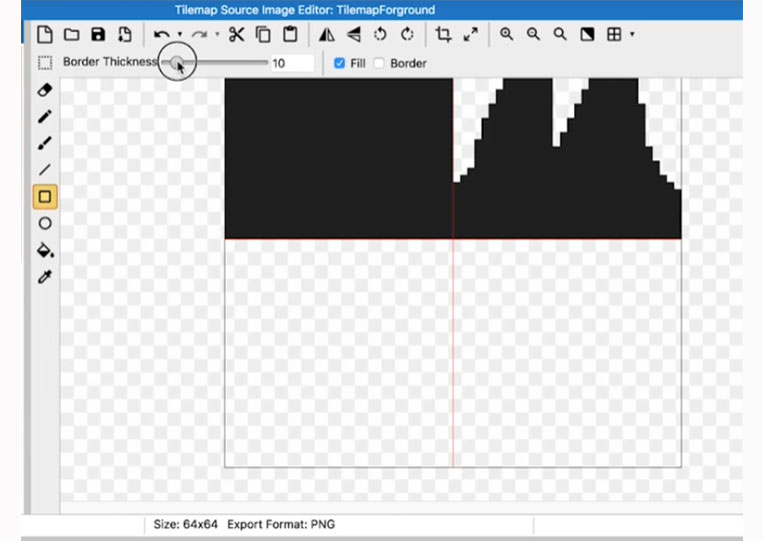This screenshot has height=541, width=763.
Task: Click the grid display icon
Action: tap(614, 35)
